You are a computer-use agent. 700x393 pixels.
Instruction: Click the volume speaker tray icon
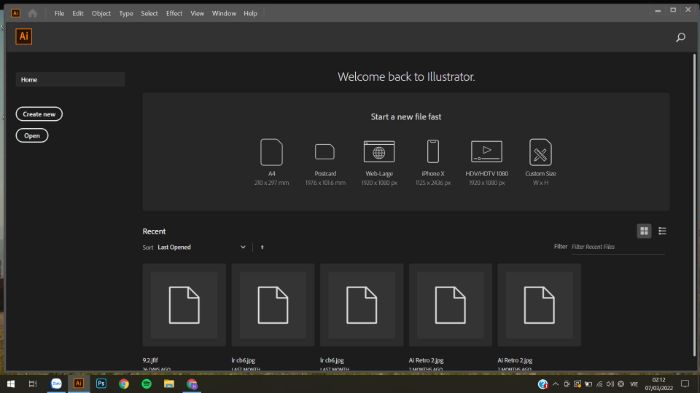click(610, 384)
